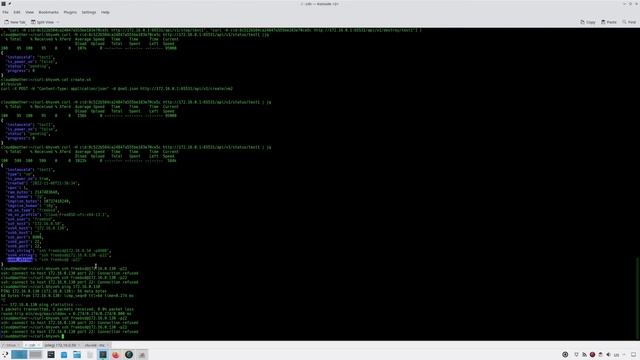Click the Split View toolbar button
Screen dimensions: 640x360
(x=42, y=22)
